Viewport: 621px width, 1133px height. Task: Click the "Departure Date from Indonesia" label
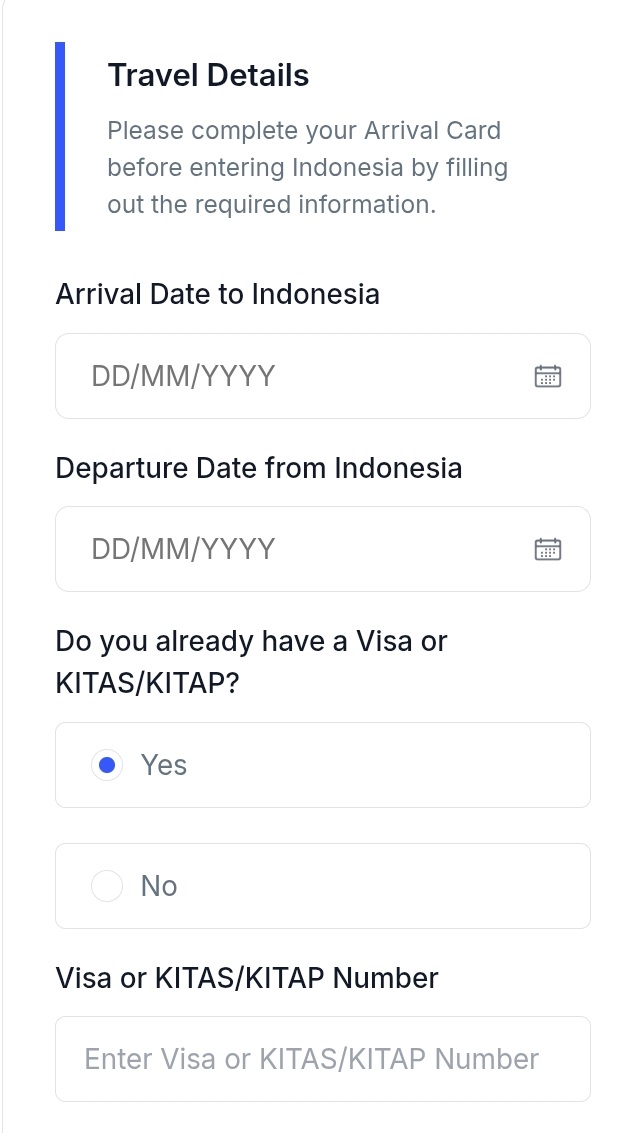coord(258,468)
